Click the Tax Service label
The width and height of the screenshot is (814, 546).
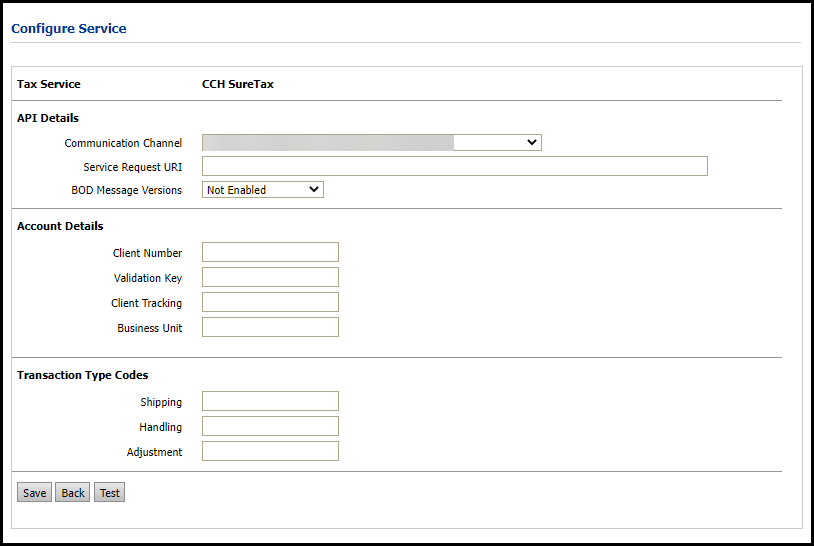(49, 84)
